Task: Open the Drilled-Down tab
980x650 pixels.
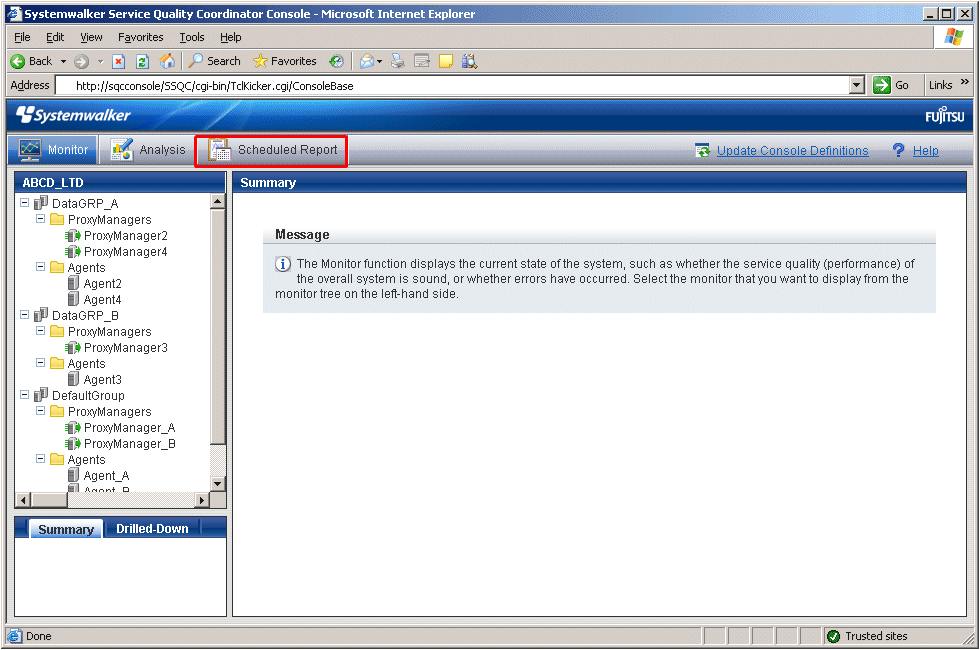Action: [x=152, y=529]
